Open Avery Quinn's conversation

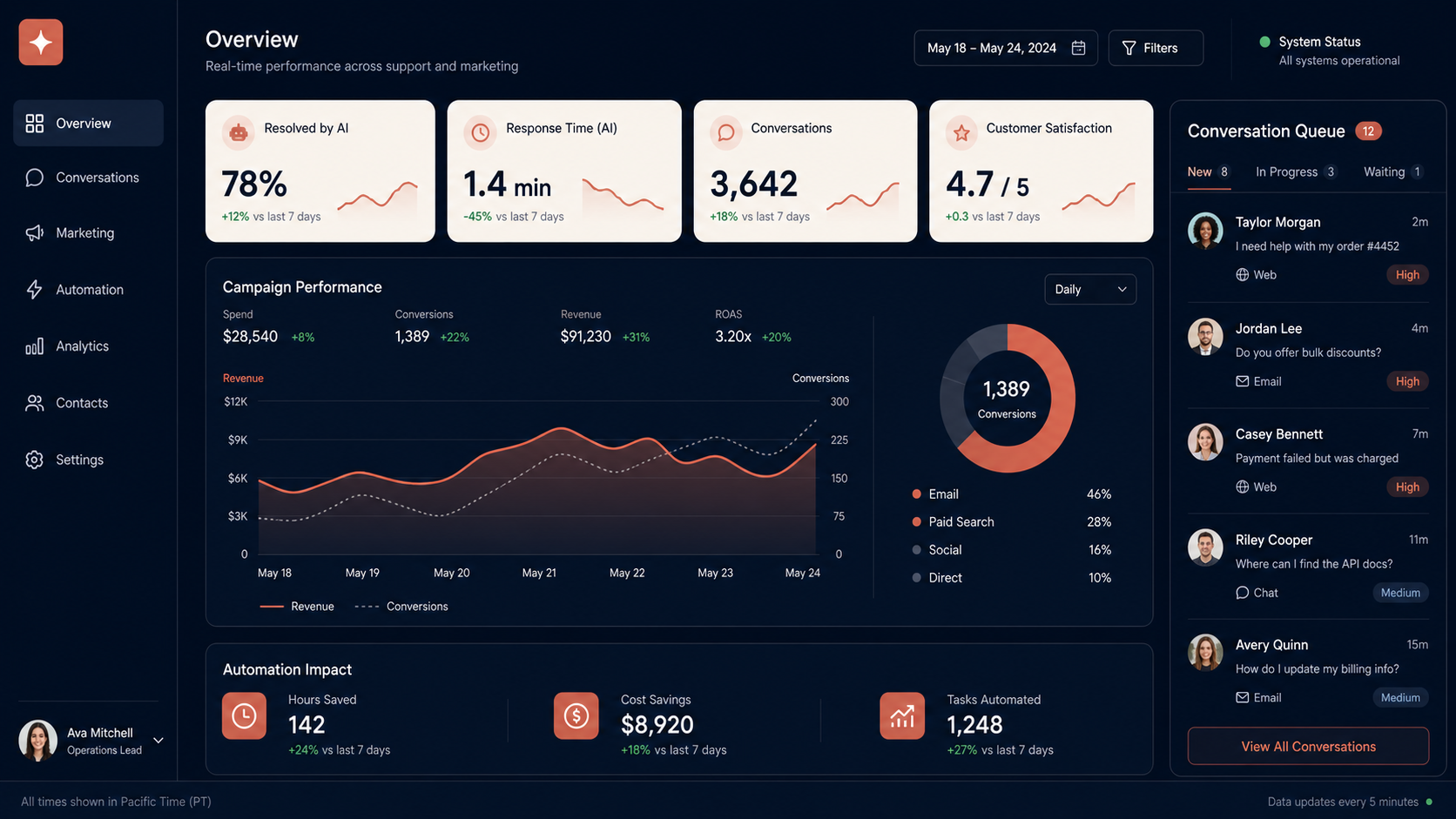[x=1308, y=671]
